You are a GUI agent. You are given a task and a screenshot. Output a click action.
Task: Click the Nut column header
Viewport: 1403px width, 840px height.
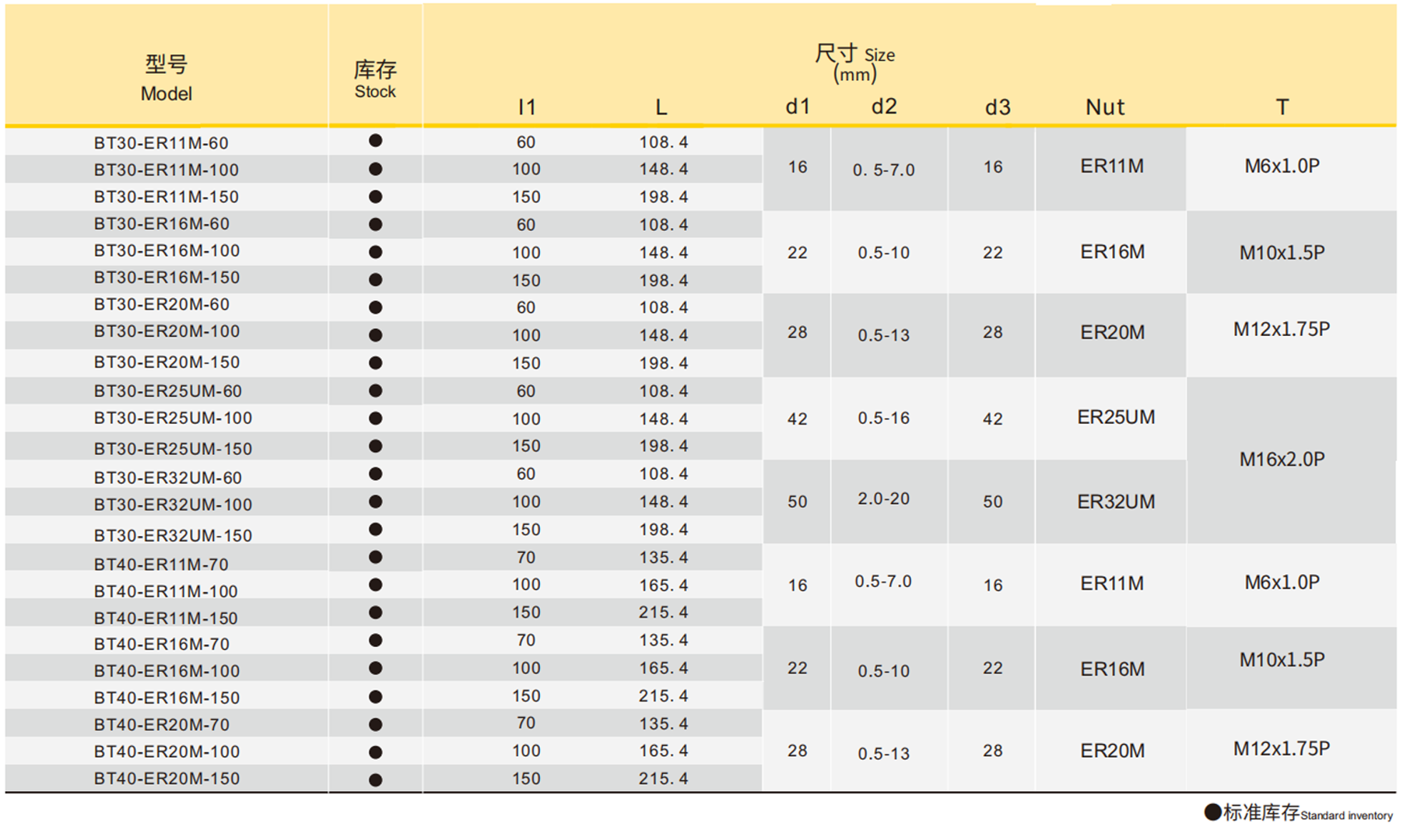point(1105,107)
